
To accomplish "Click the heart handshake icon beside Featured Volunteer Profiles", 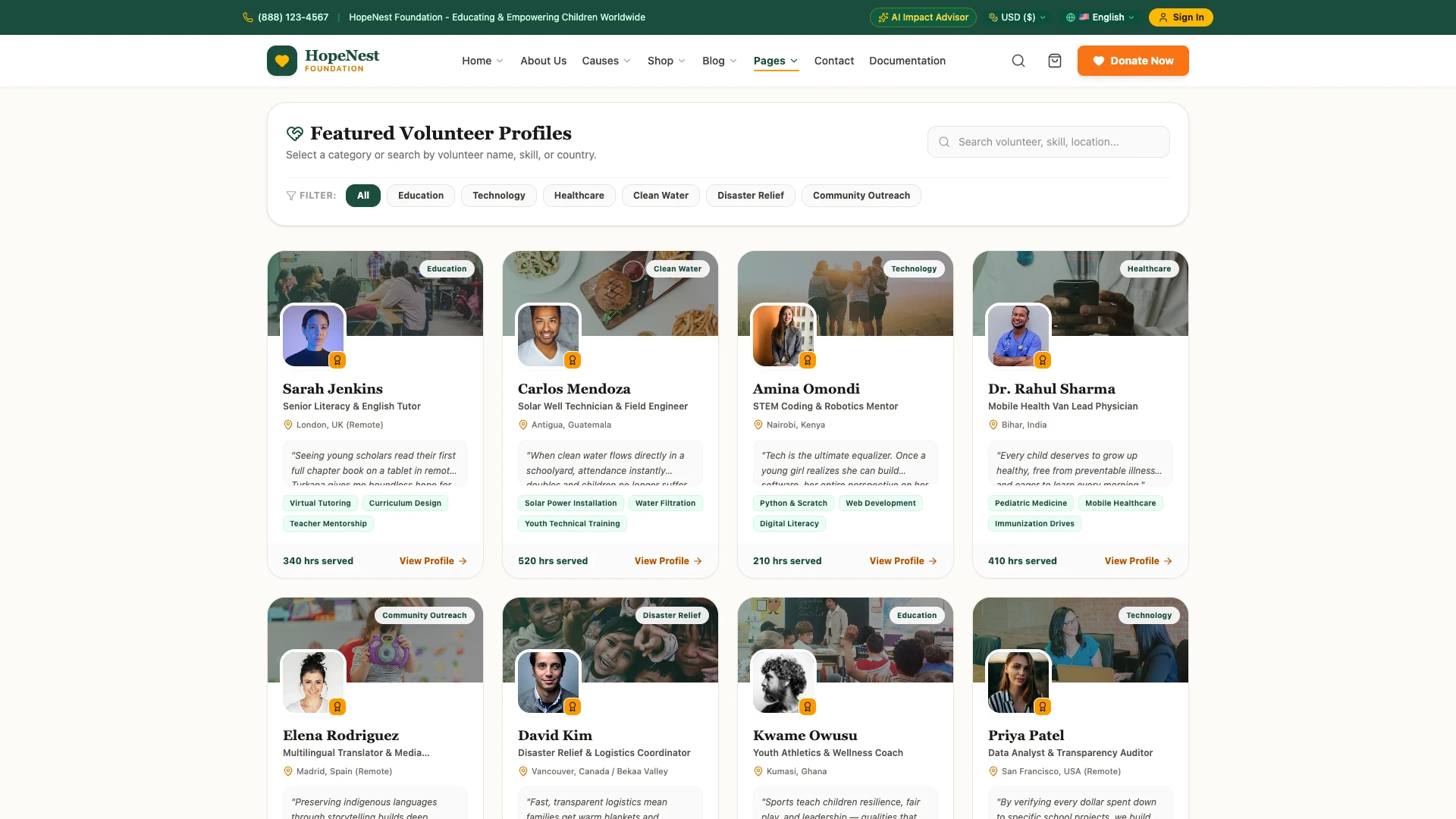I will 295,133.
